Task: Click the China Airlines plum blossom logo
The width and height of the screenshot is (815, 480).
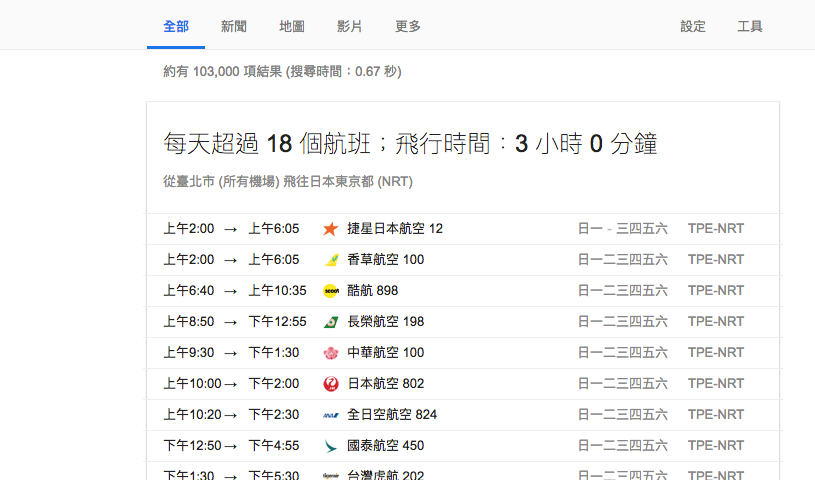Action: point(331,353)
